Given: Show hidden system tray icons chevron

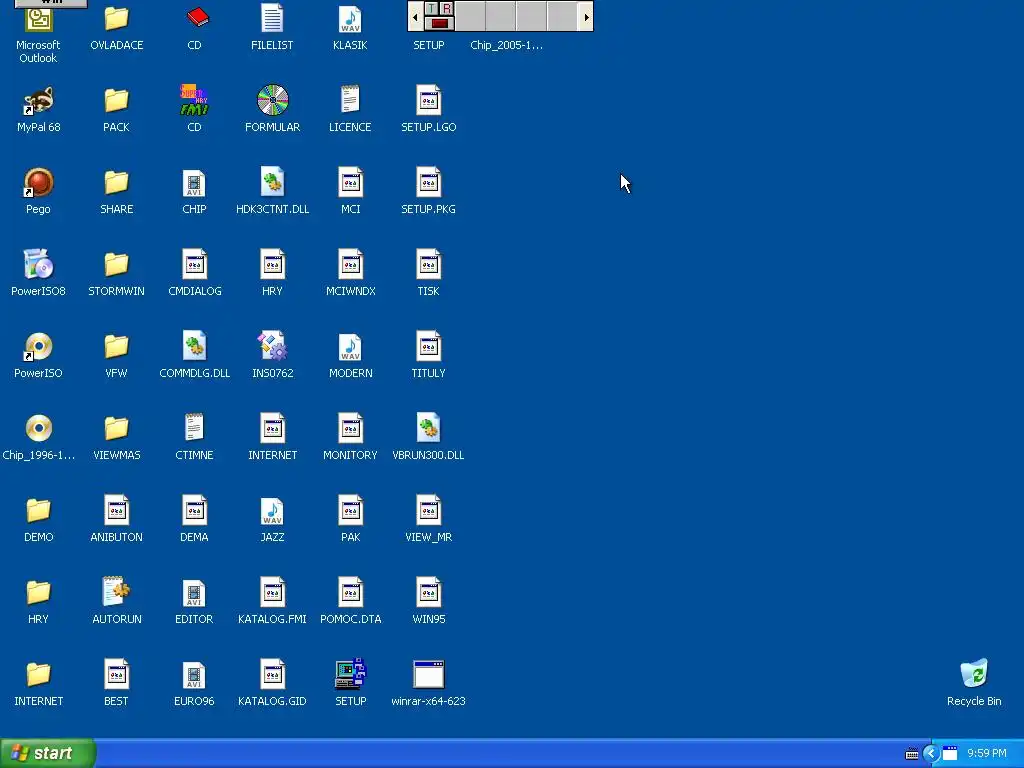Looking at the screenshot, I should click(x=931, y=754).
